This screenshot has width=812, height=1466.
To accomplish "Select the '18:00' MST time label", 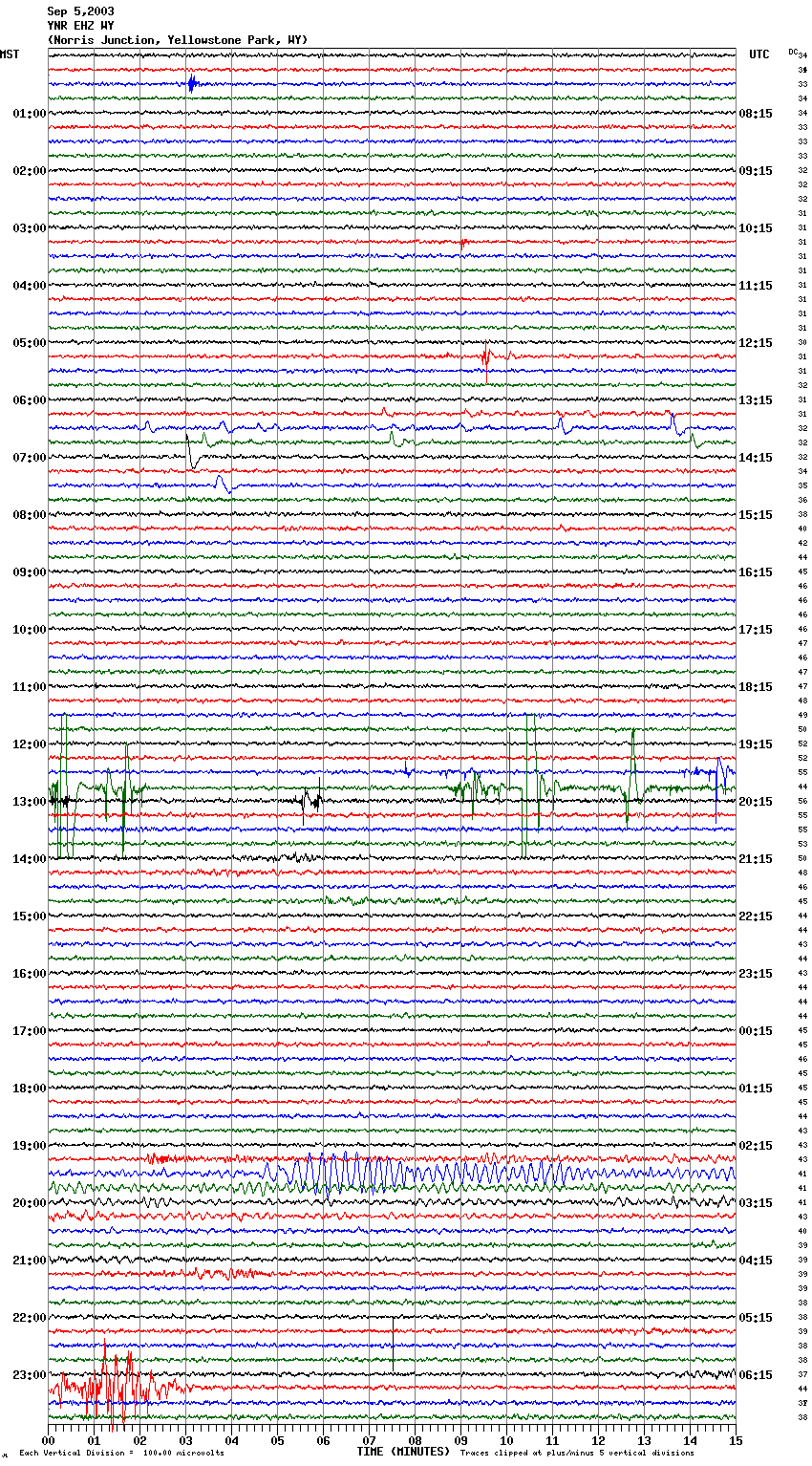I will coord(30,1089).
